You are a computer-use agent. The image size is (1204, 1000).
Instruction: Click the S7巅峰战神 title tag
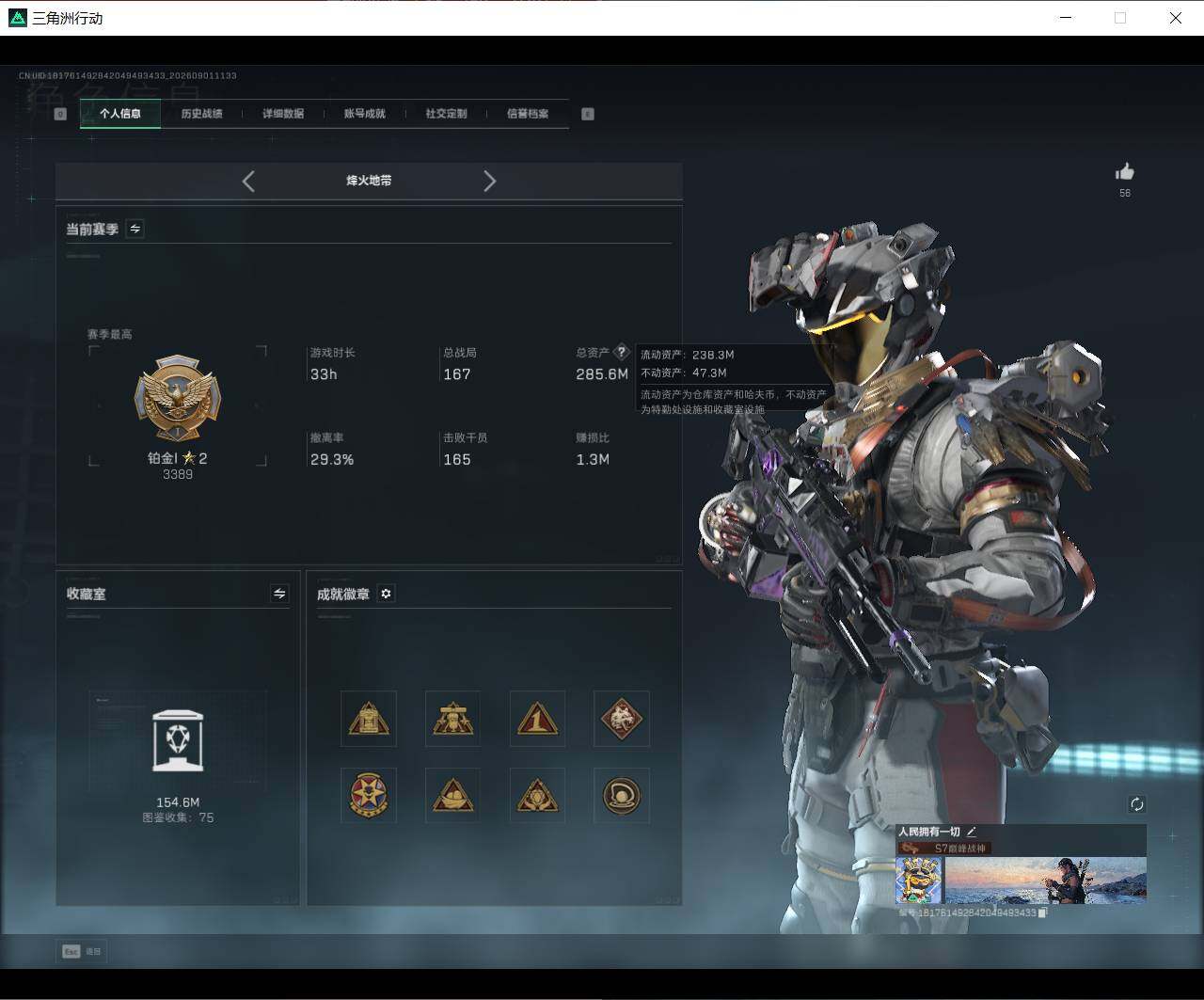point(943,849)
